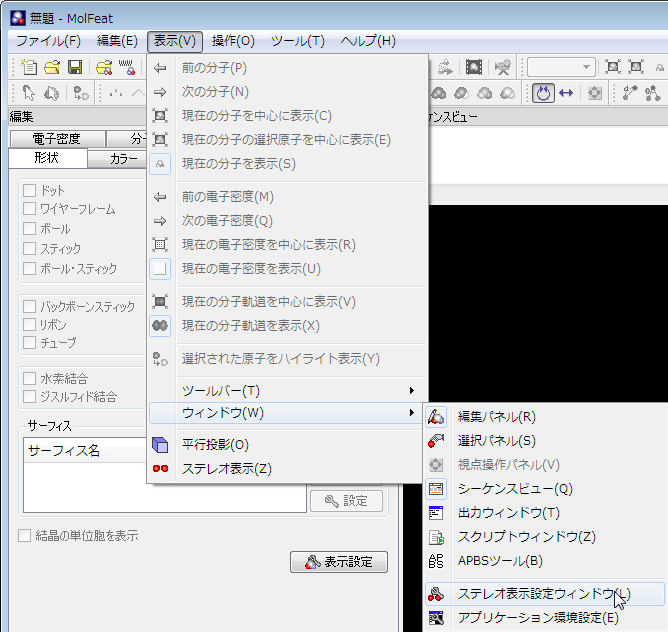Enable the リボン checkbox

(29, 324)
